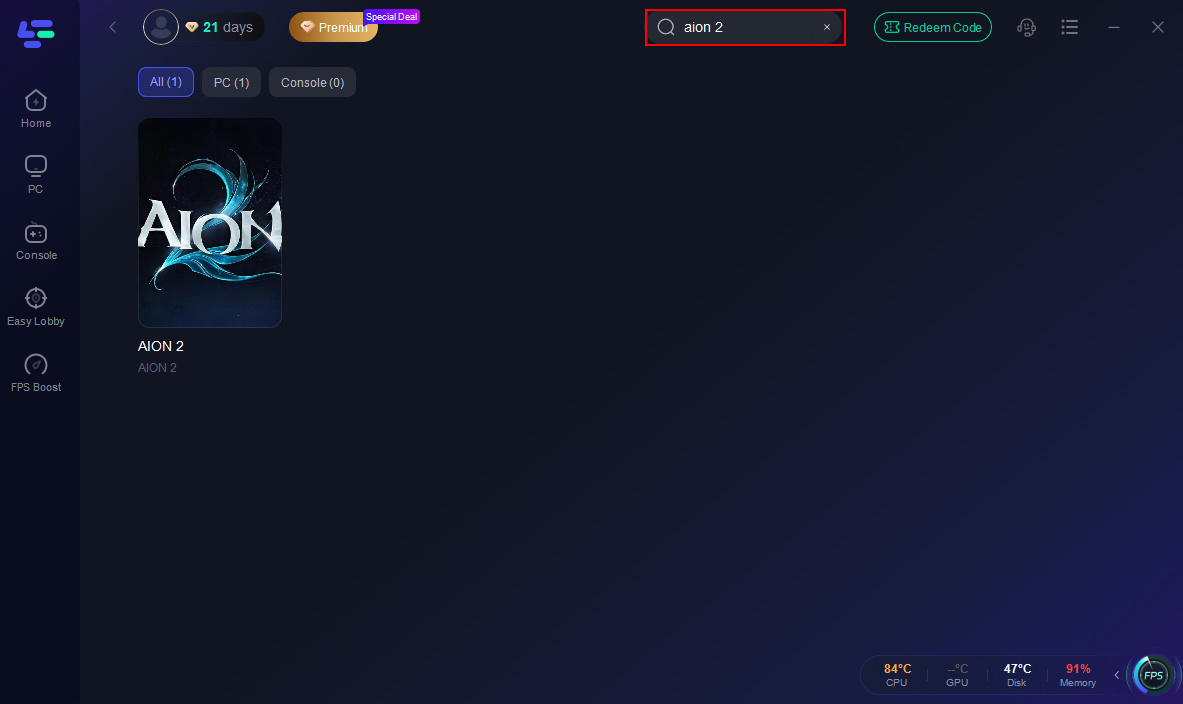The height and width of the screenshot is (704, 1183).
Task: Open the Console section in sidebar
Action: pyautogui.click(x=36, y=241)
